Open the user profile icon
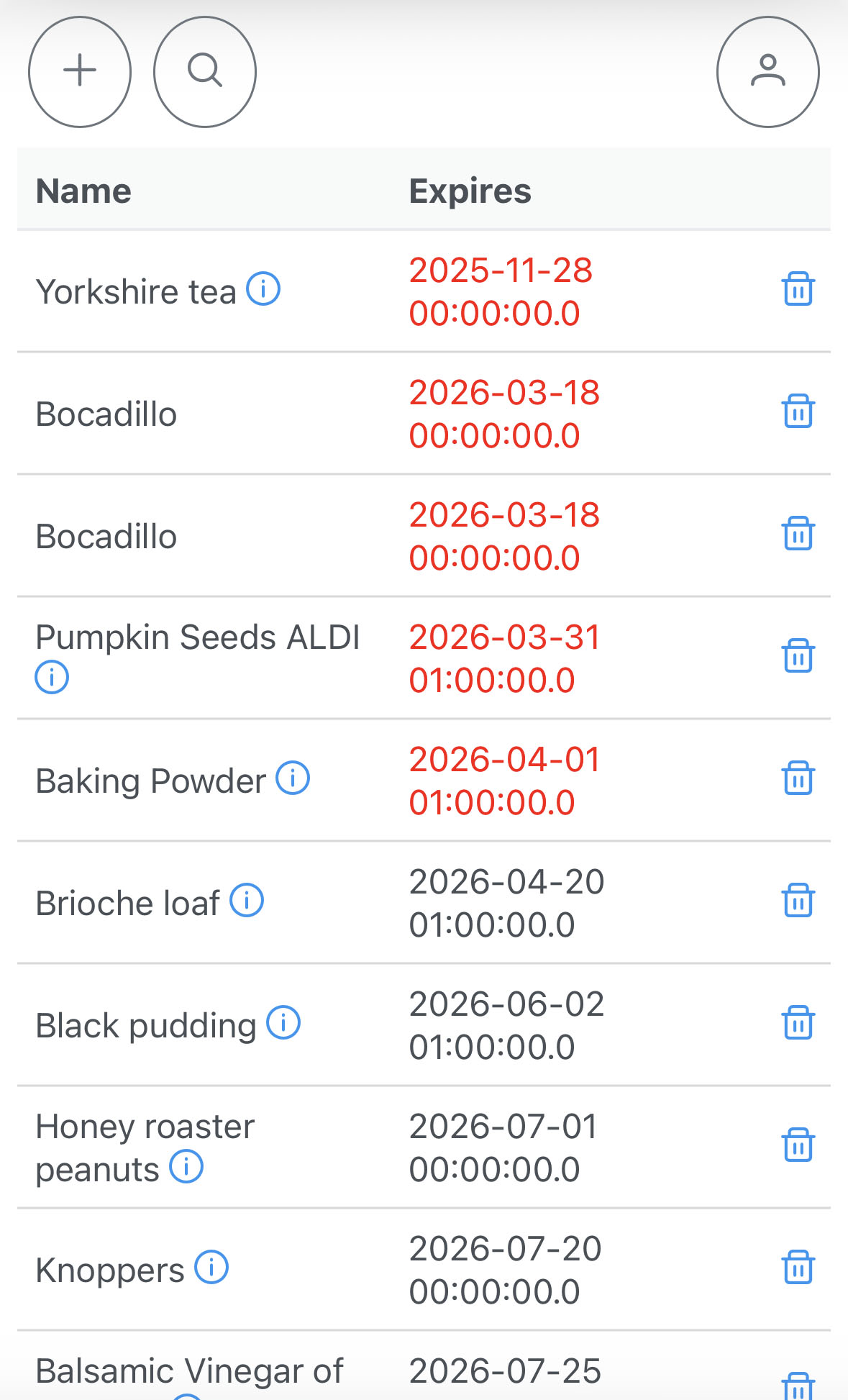The width and height of the screenshot is (848, 1400). (767, 72)
